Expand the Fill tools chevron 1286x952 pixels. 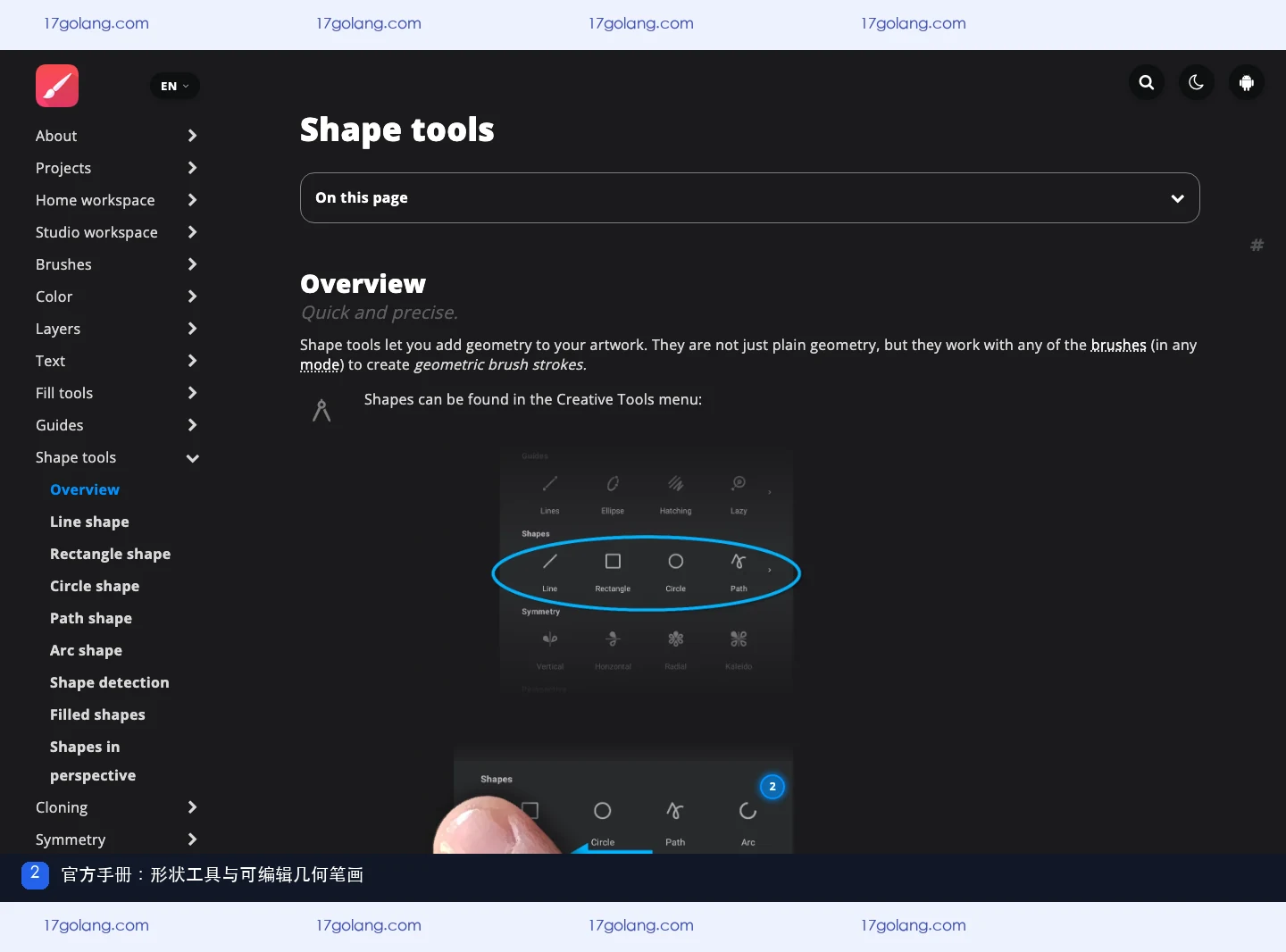(x=192, y=393)
